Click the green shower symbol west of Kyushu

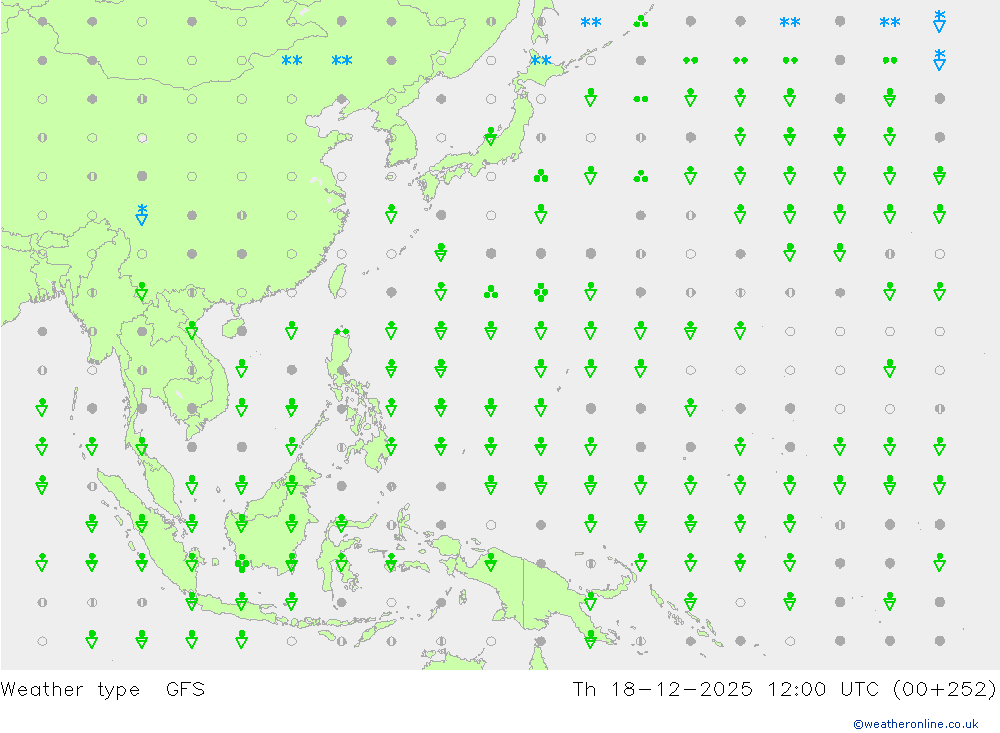[391, 214]
